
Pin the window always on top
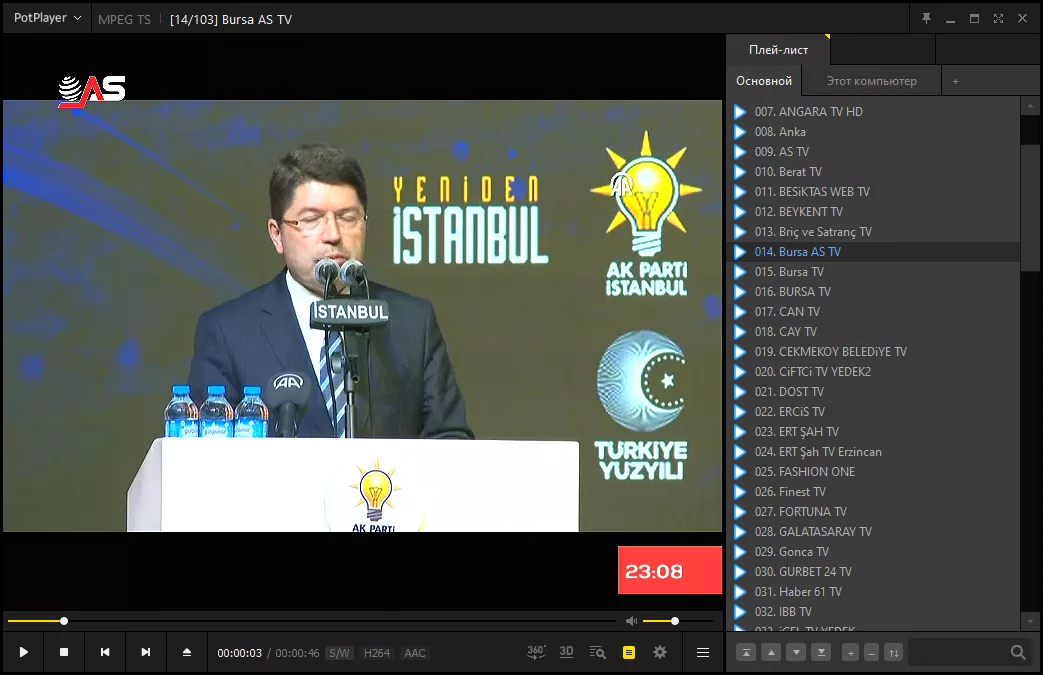tap(926, 19)
